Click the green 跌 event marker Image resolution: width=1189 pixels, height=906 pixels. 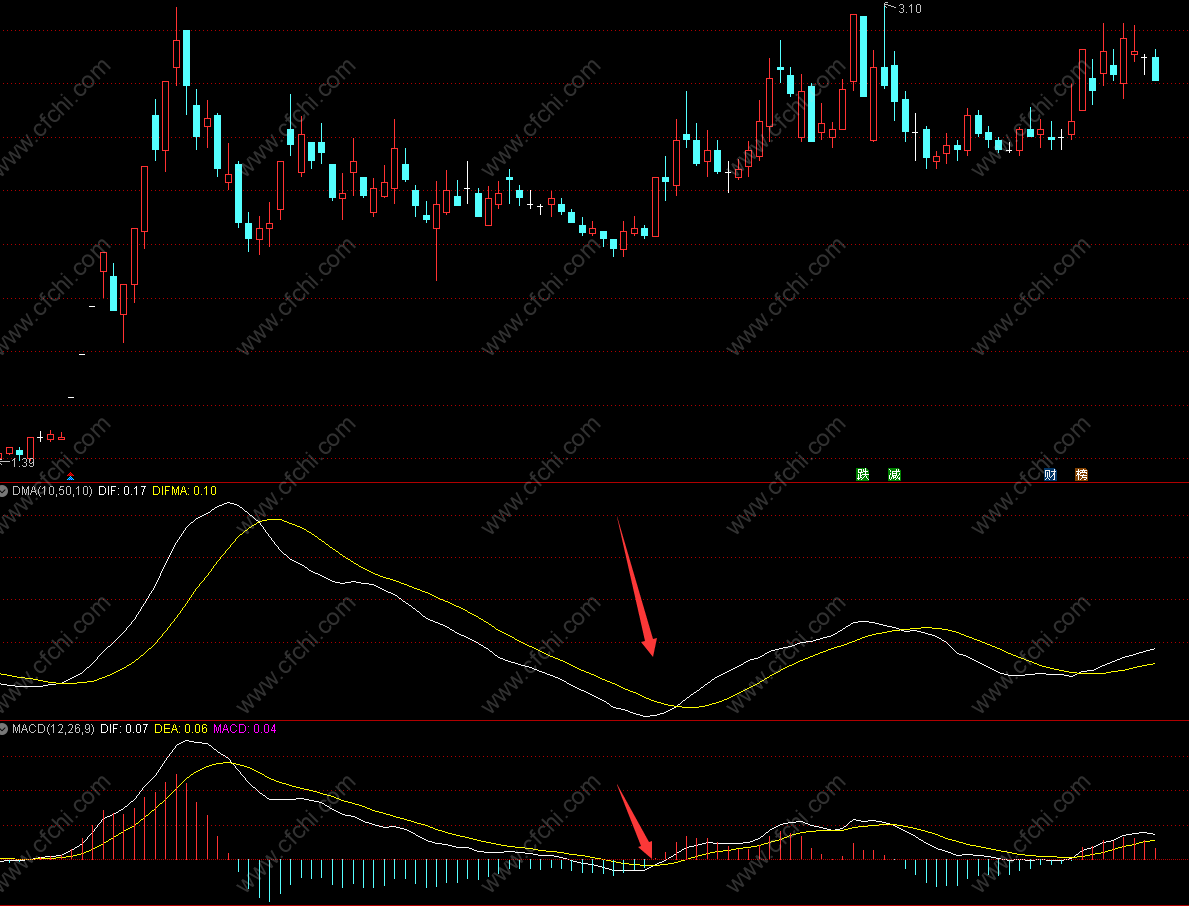(863, 474)
